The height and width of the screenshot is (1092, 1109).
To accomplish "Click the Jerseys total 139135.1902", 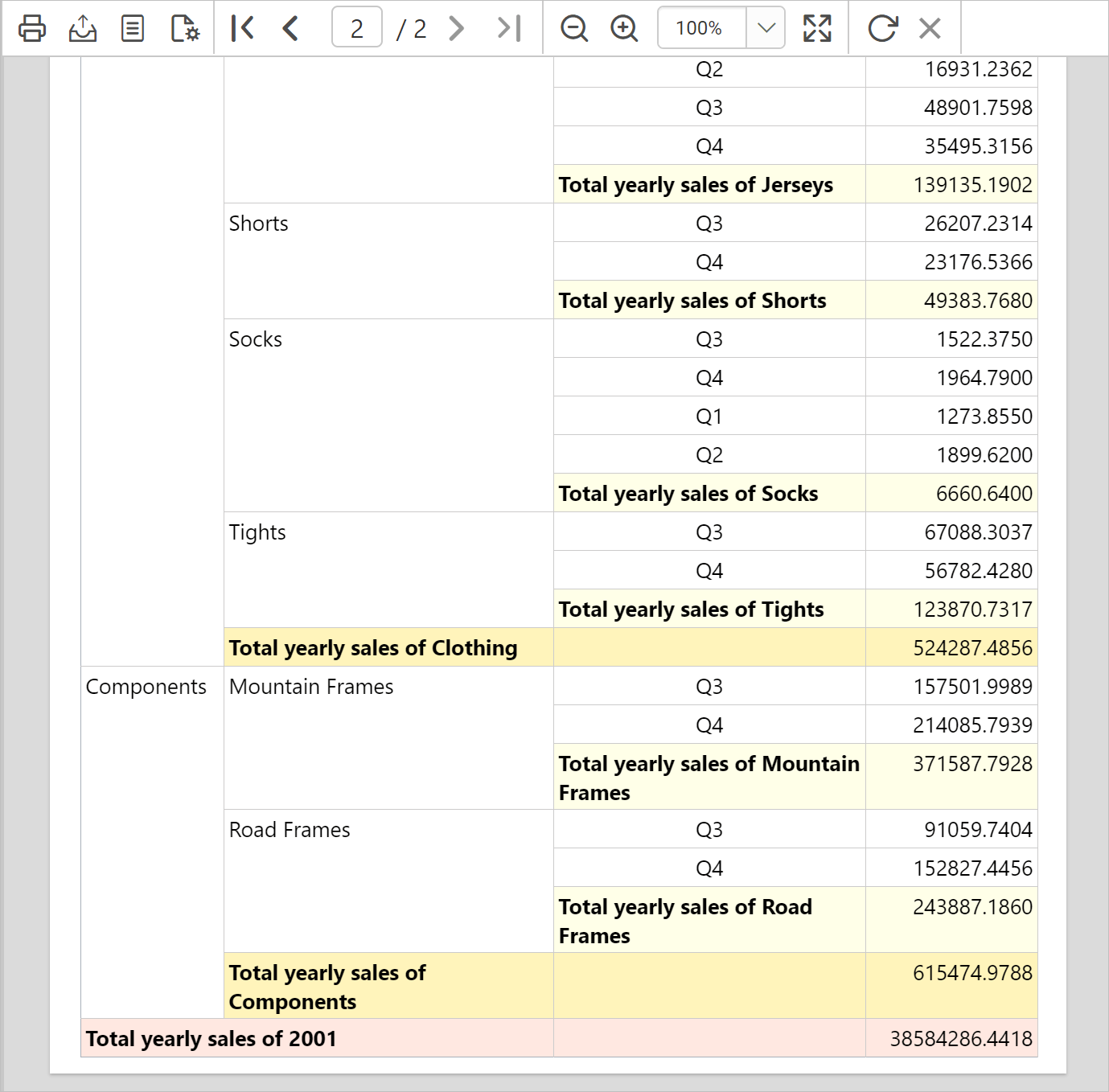I will click(x=952, y=184).
